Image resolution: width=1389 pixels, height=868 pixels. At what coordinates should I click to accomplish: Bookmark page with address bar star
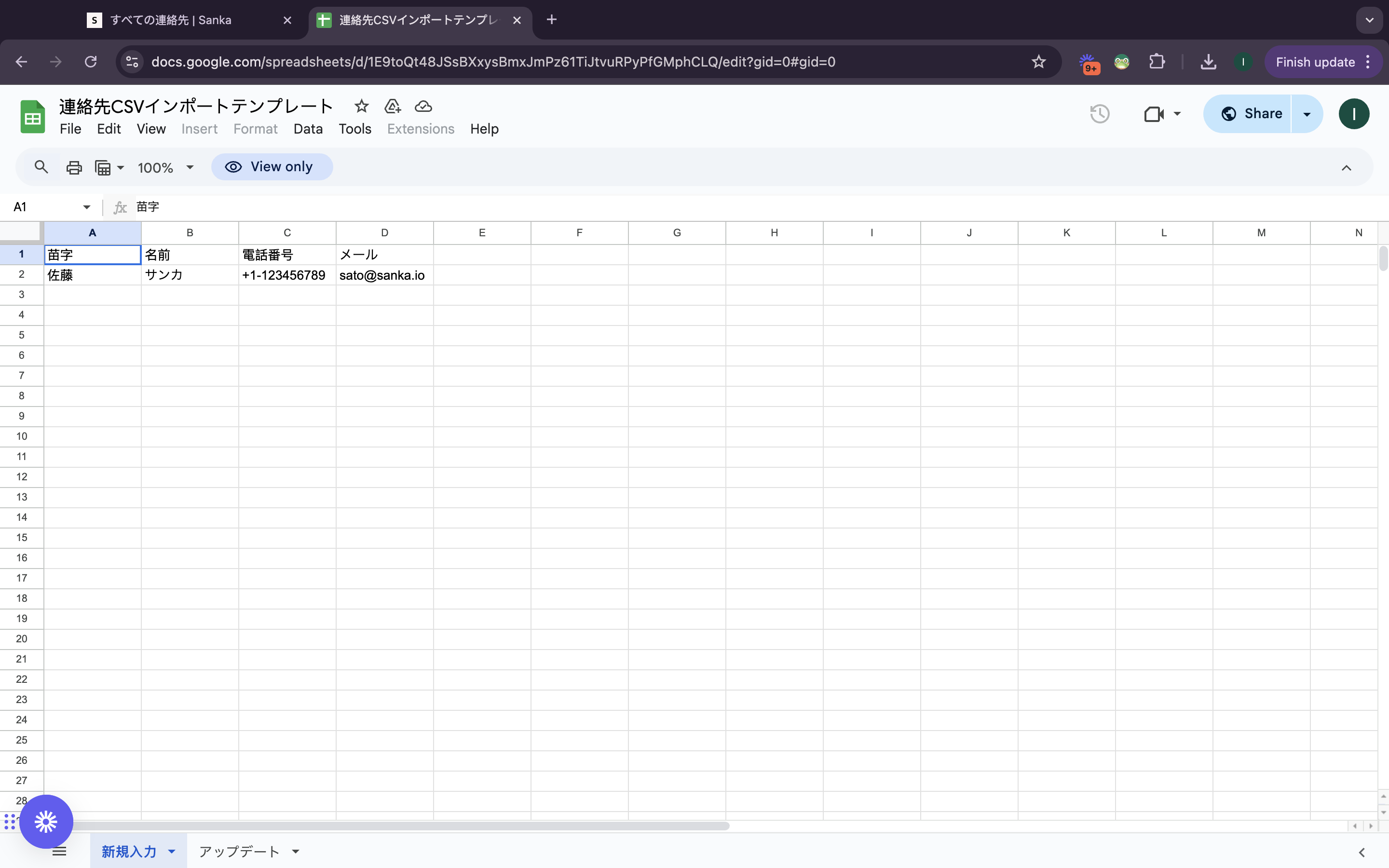coord(1038,62)
